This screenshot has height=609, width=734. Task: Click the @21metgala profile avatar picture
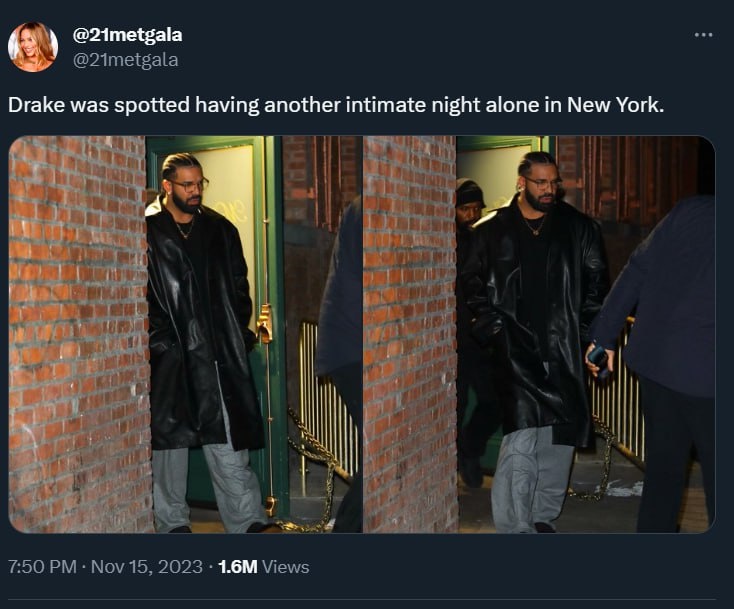coord(32,47)
